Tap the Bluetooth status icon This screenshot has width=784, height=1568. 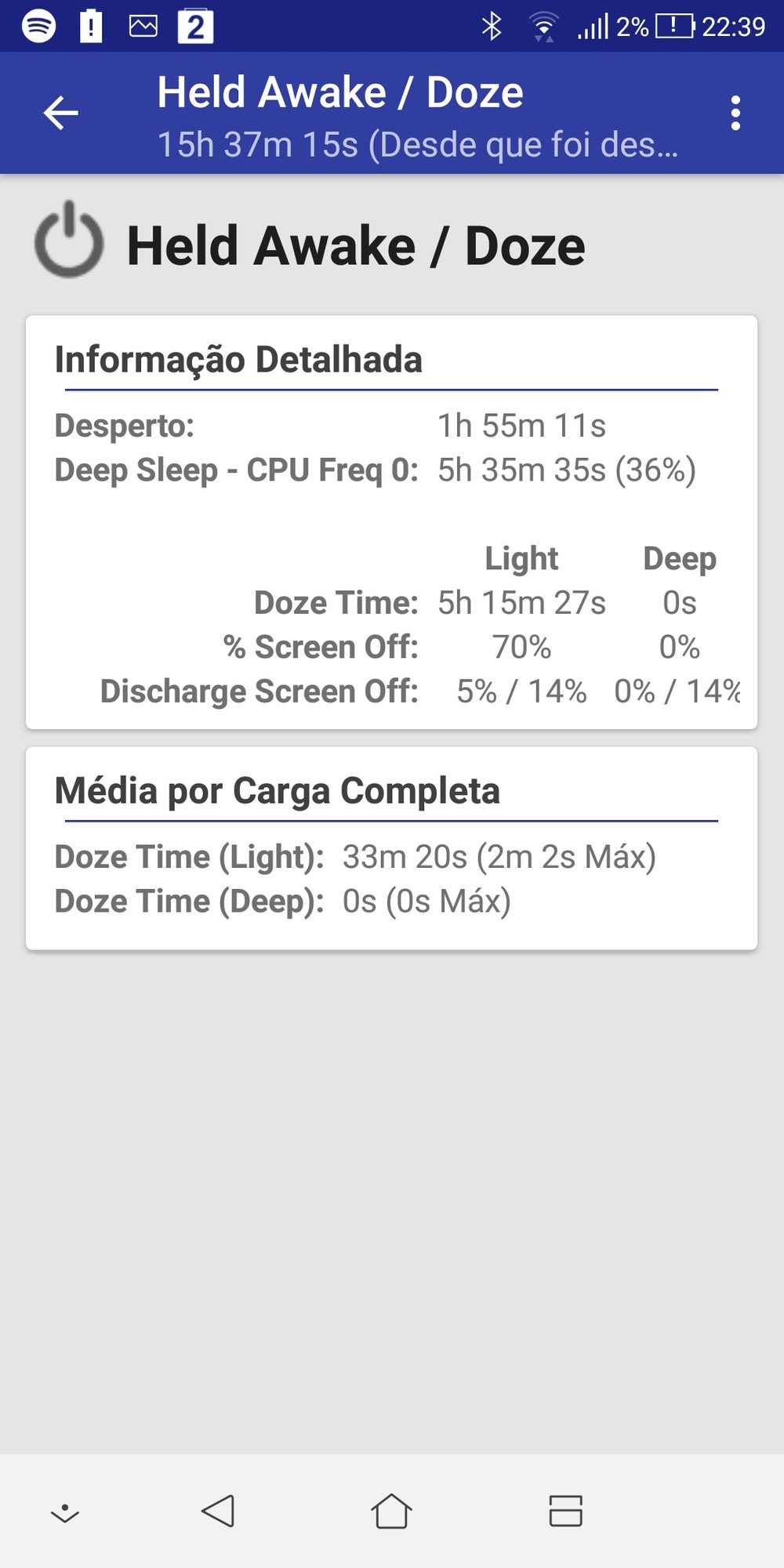492,27
